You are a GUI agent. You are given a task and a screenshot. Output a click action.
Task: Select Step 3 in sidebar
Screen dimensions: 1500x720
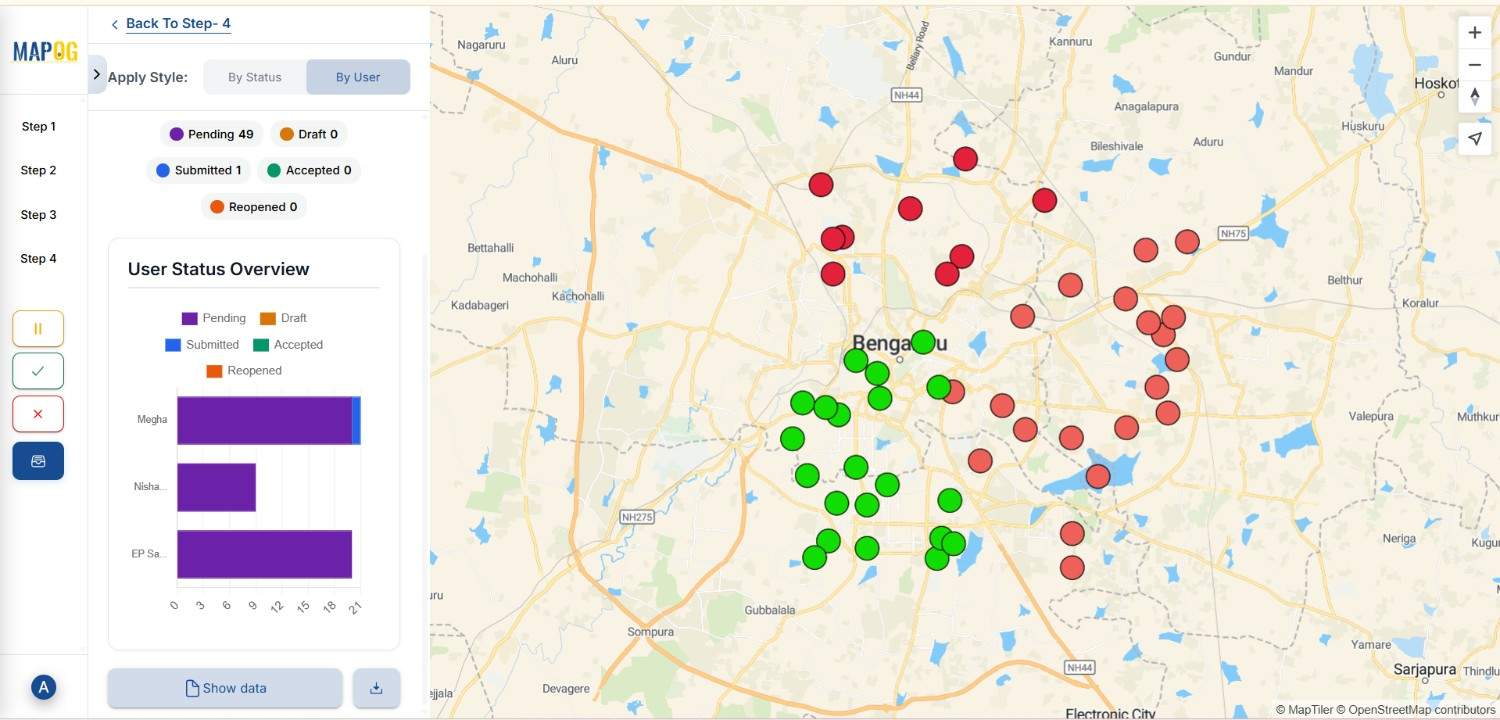point(39,215)
